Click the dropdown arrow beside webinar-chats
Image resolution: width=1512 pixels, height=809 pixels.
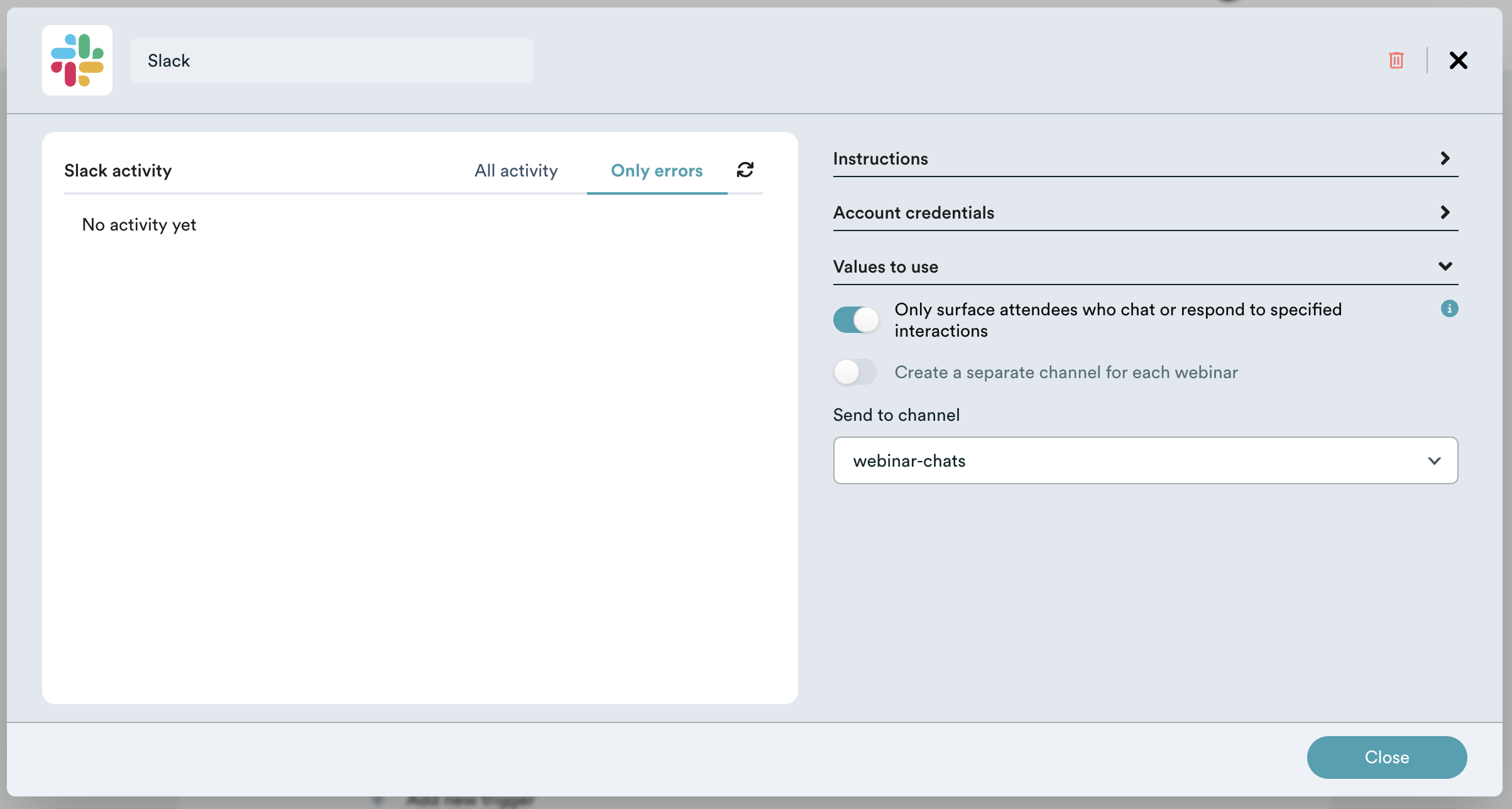click(x=1434, y=461)
